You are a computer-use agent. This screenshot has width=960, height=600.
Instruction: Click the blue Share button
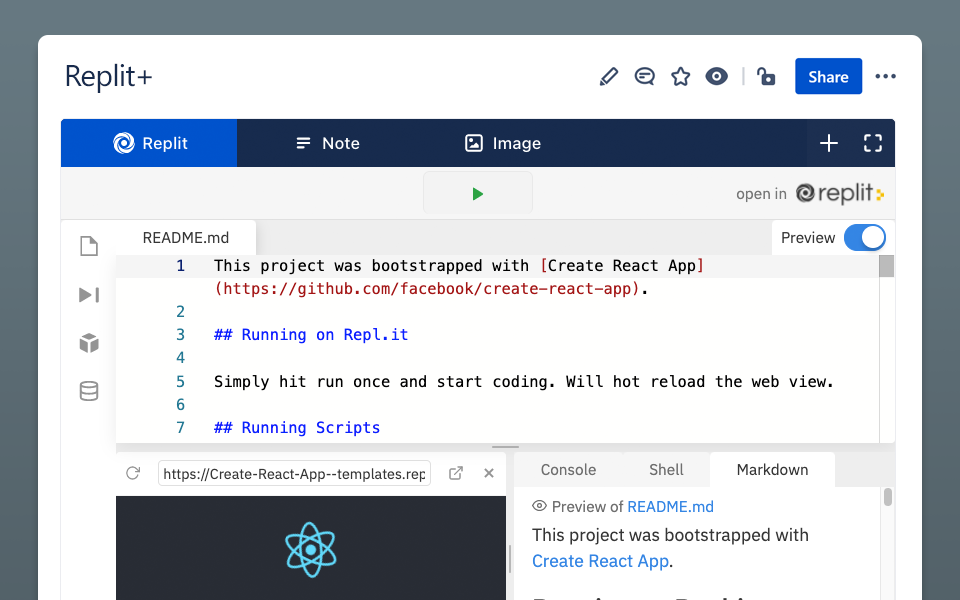point(828,77)
